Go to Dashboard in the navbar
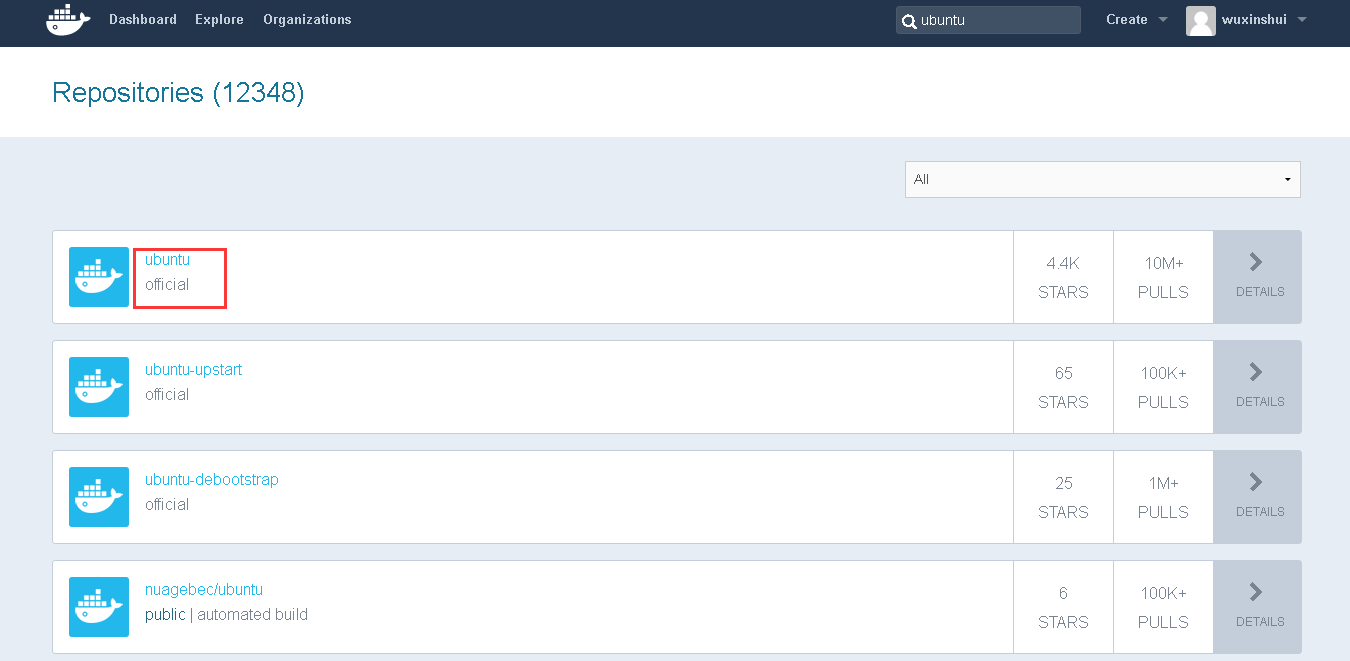The width and height of the screenshot is (1350, 661). 143,19
